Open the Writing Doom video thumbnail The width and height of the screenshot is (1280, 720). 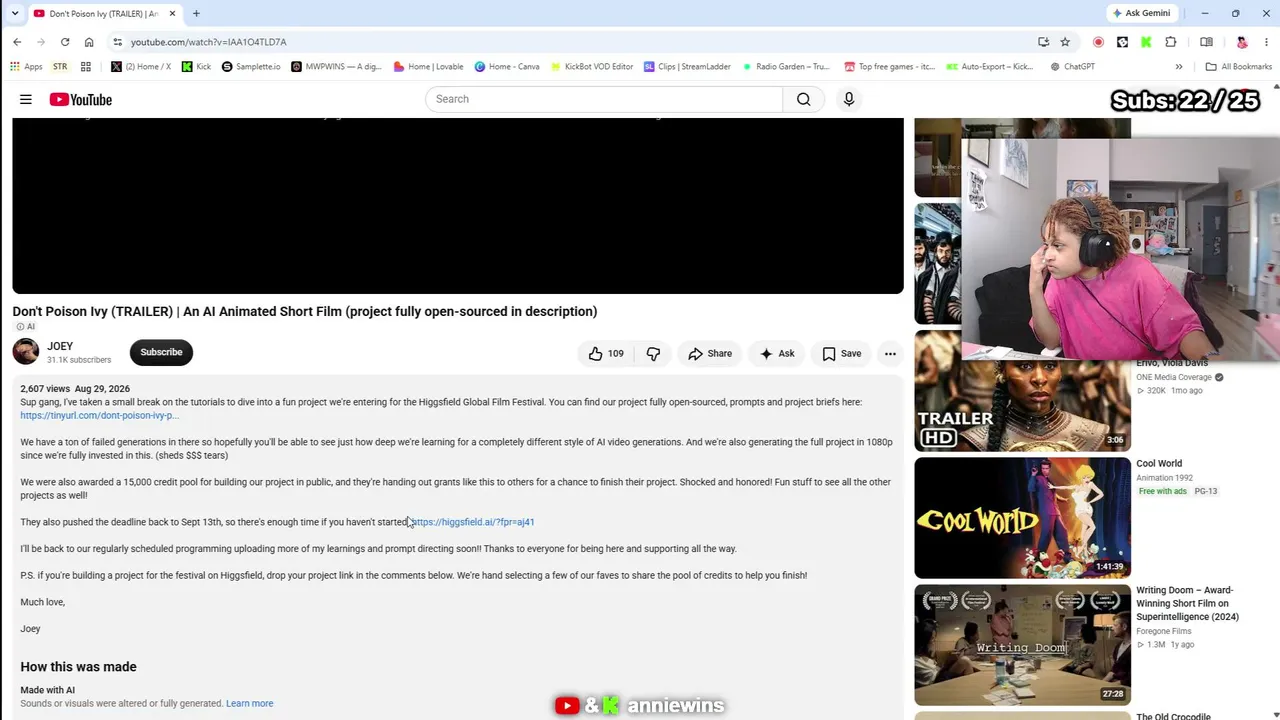click(x=1022, y=645)
